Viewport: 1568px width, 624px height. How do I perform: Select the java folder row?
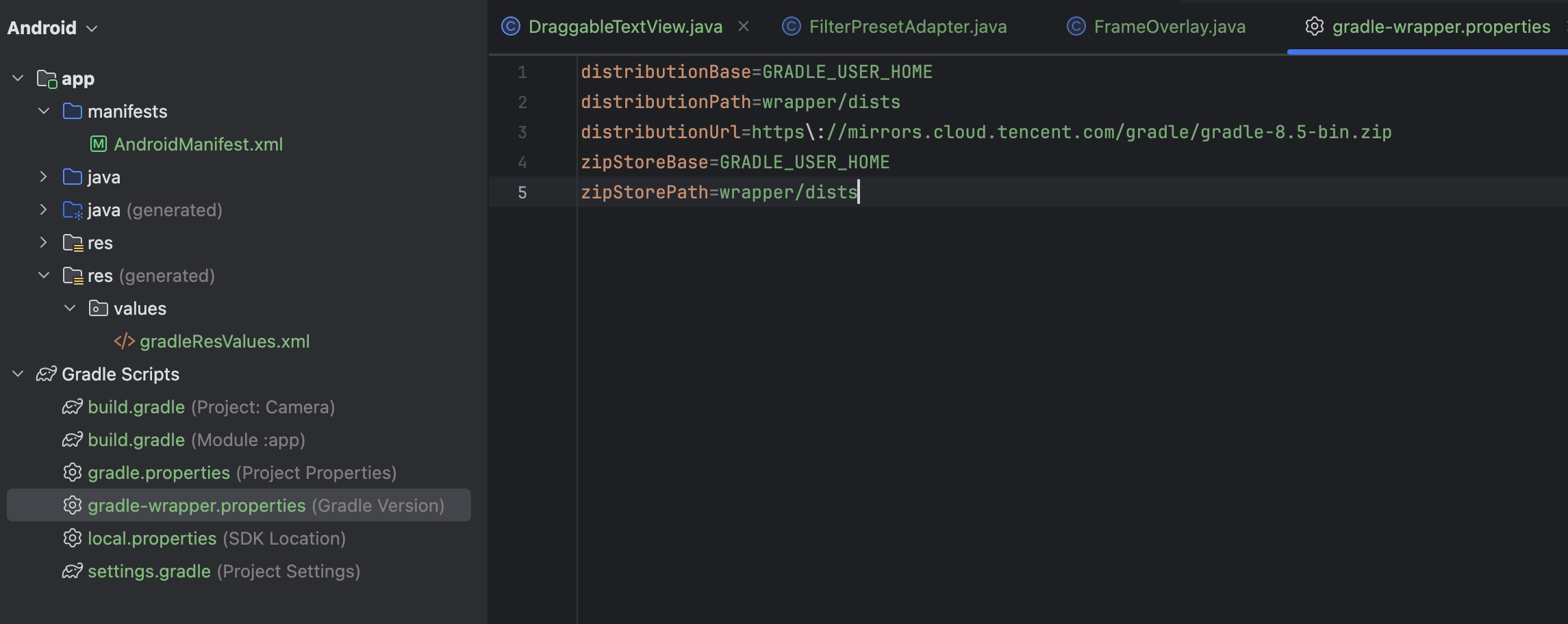pos(104,177)
